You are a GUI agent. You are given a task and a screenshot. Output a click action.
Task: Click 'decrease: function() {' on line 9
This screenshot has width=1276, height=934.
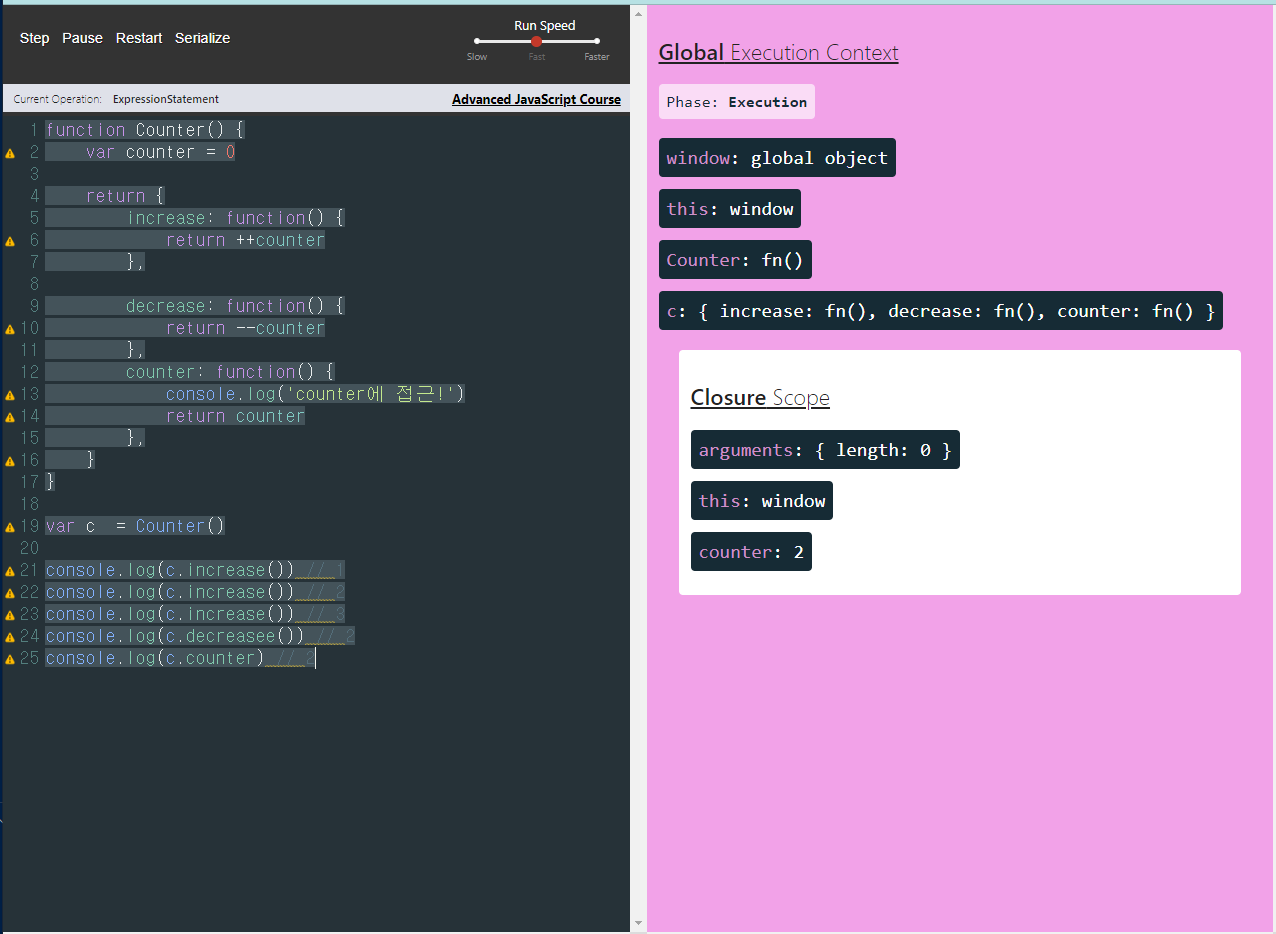pos(235,306)
